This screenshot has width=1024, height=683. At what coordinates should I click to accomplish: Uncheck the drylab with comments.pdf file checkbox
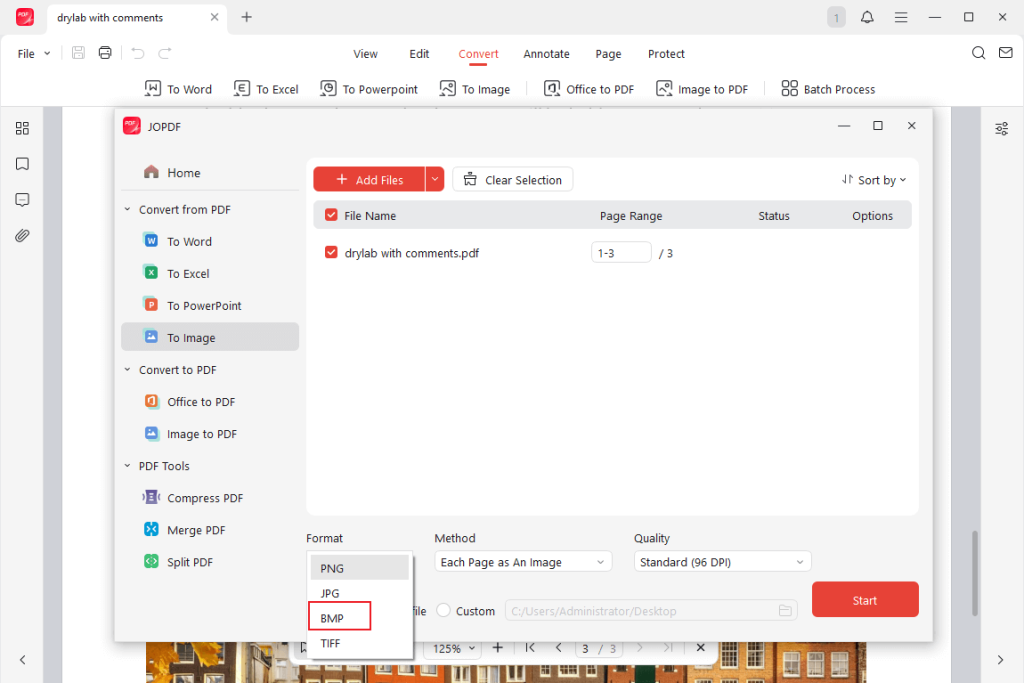point(331,252)
